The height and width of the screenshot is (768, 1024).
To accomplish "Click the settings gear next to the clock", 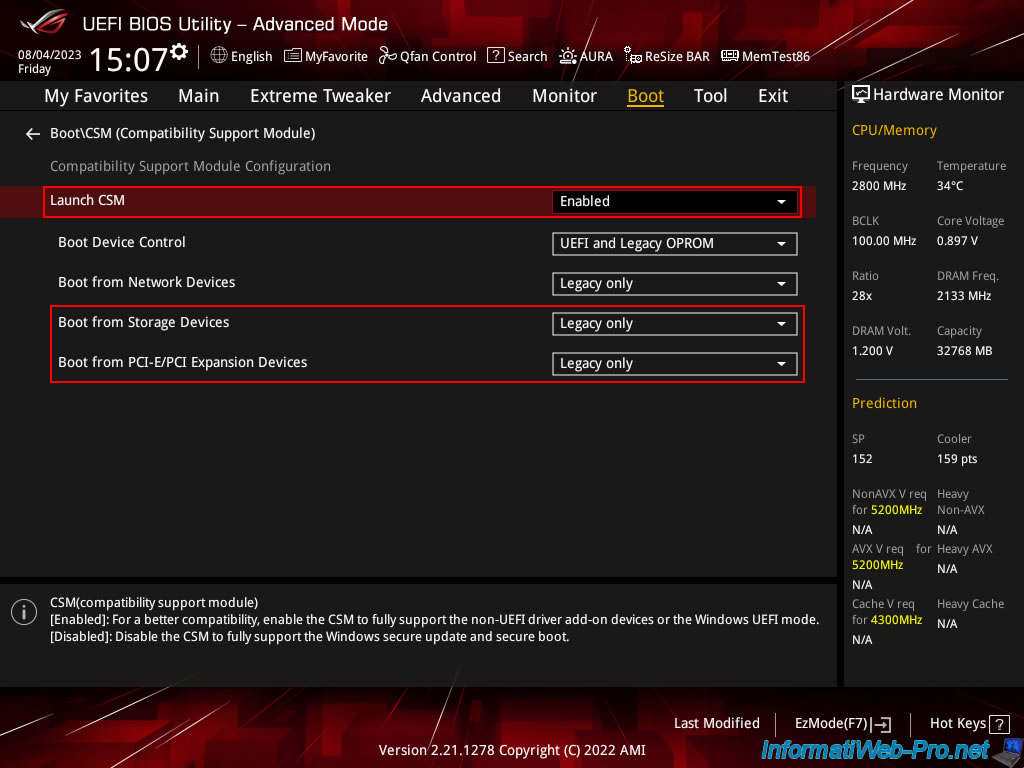I will [x=179, y=51].
